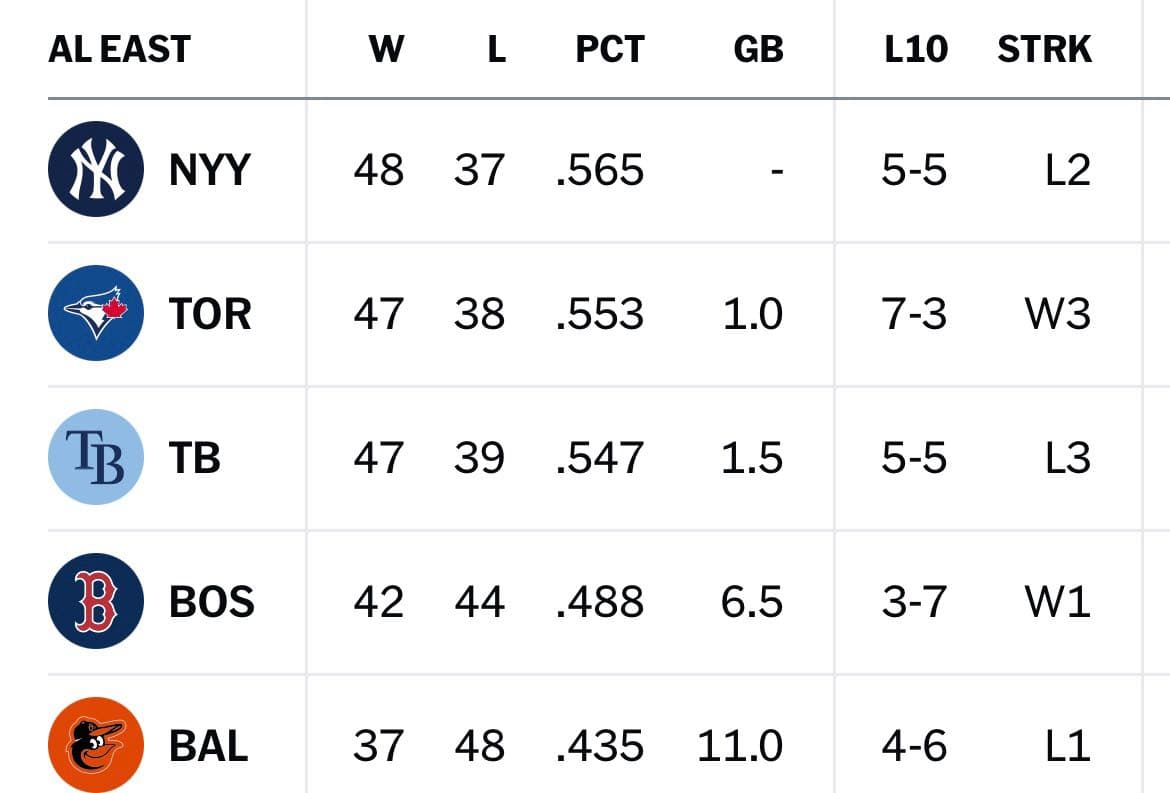The width and height of the screenshot is (1170, 793).
Task: Click the Toronto Blue Jays logo
Action: pos(96,313)
